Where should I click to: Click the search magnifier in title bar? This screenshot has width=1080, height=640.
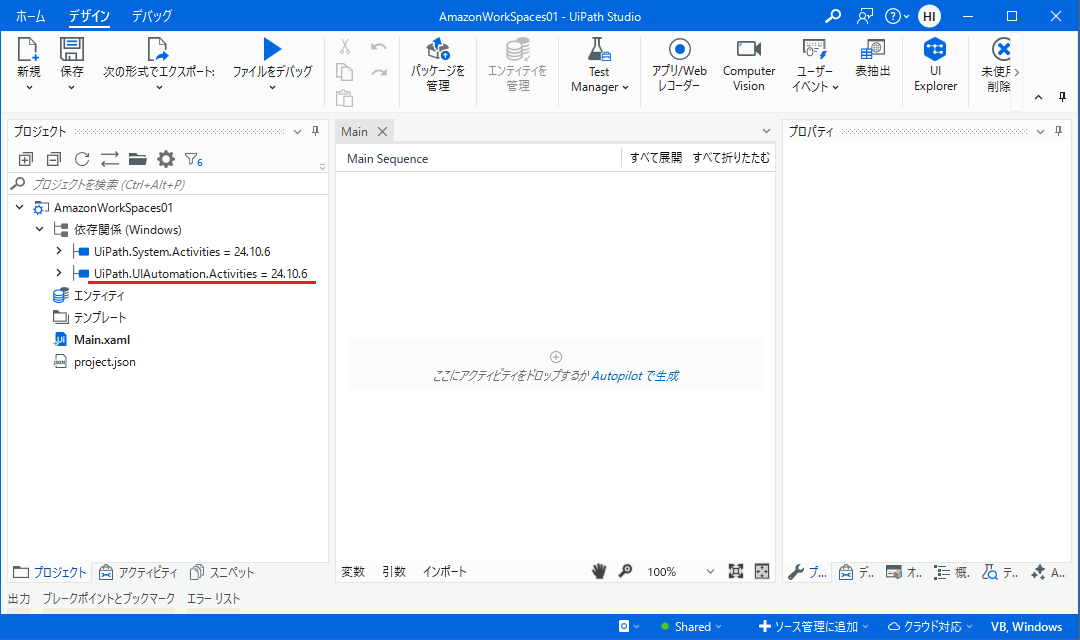833,16
